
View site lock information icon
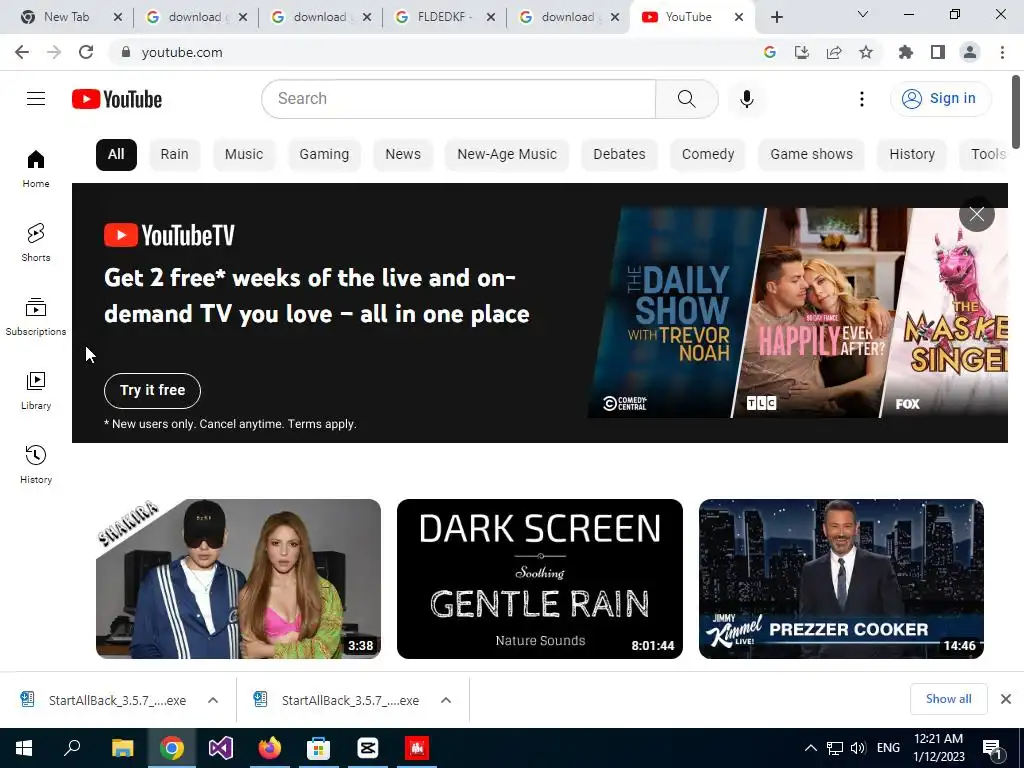(x=126, y=52)
